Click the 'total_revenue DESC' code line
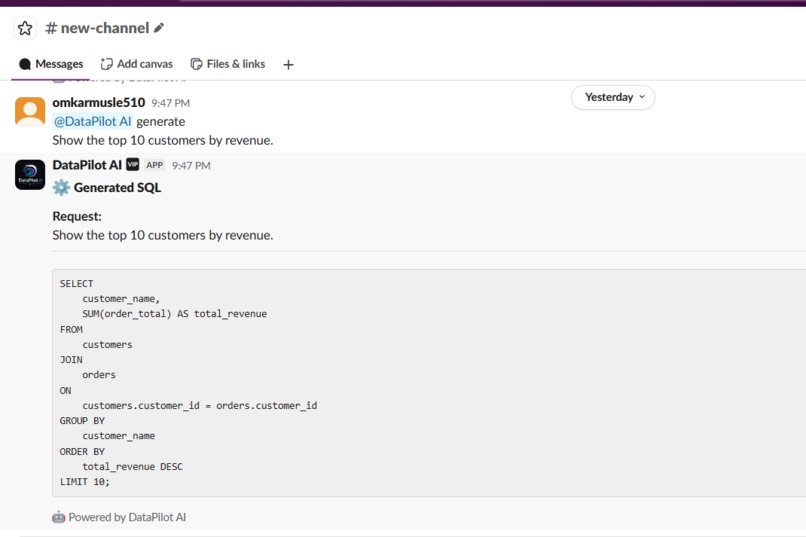The image size is (806, 537). click(133, 467)
